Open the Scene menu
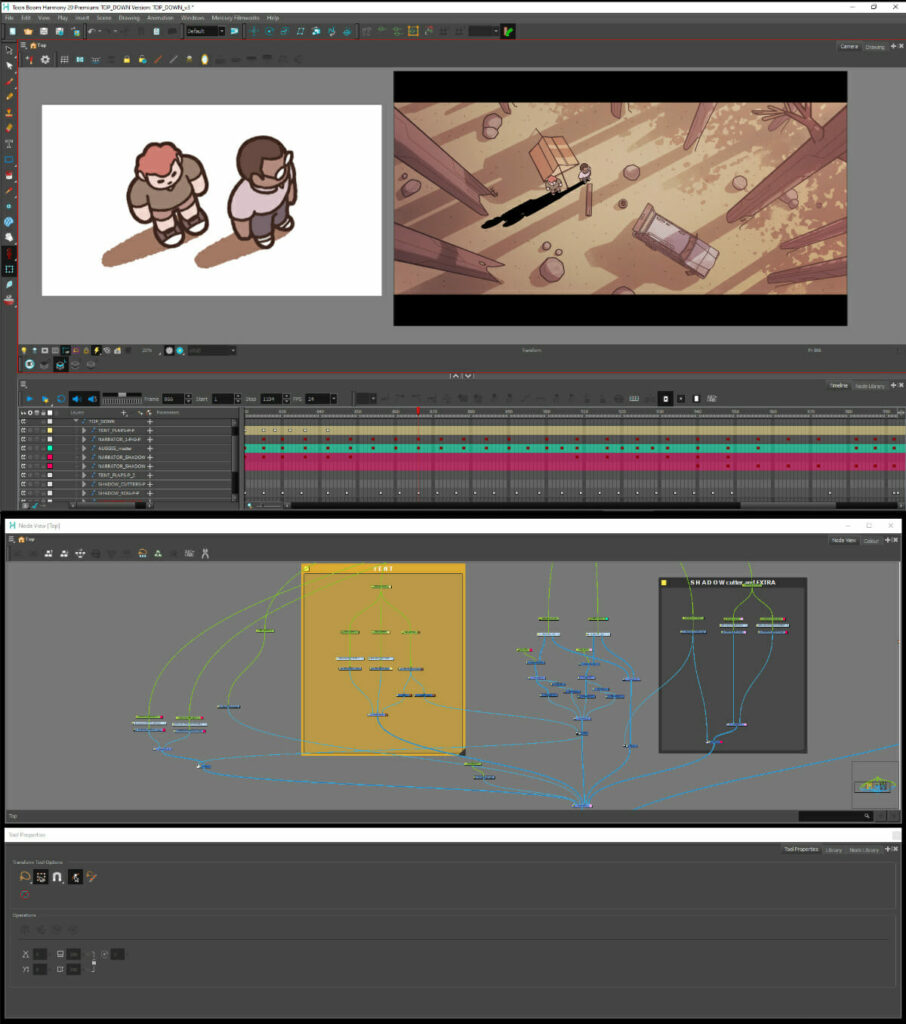This screenshot has height=1024, width=906. coord(104,18)
